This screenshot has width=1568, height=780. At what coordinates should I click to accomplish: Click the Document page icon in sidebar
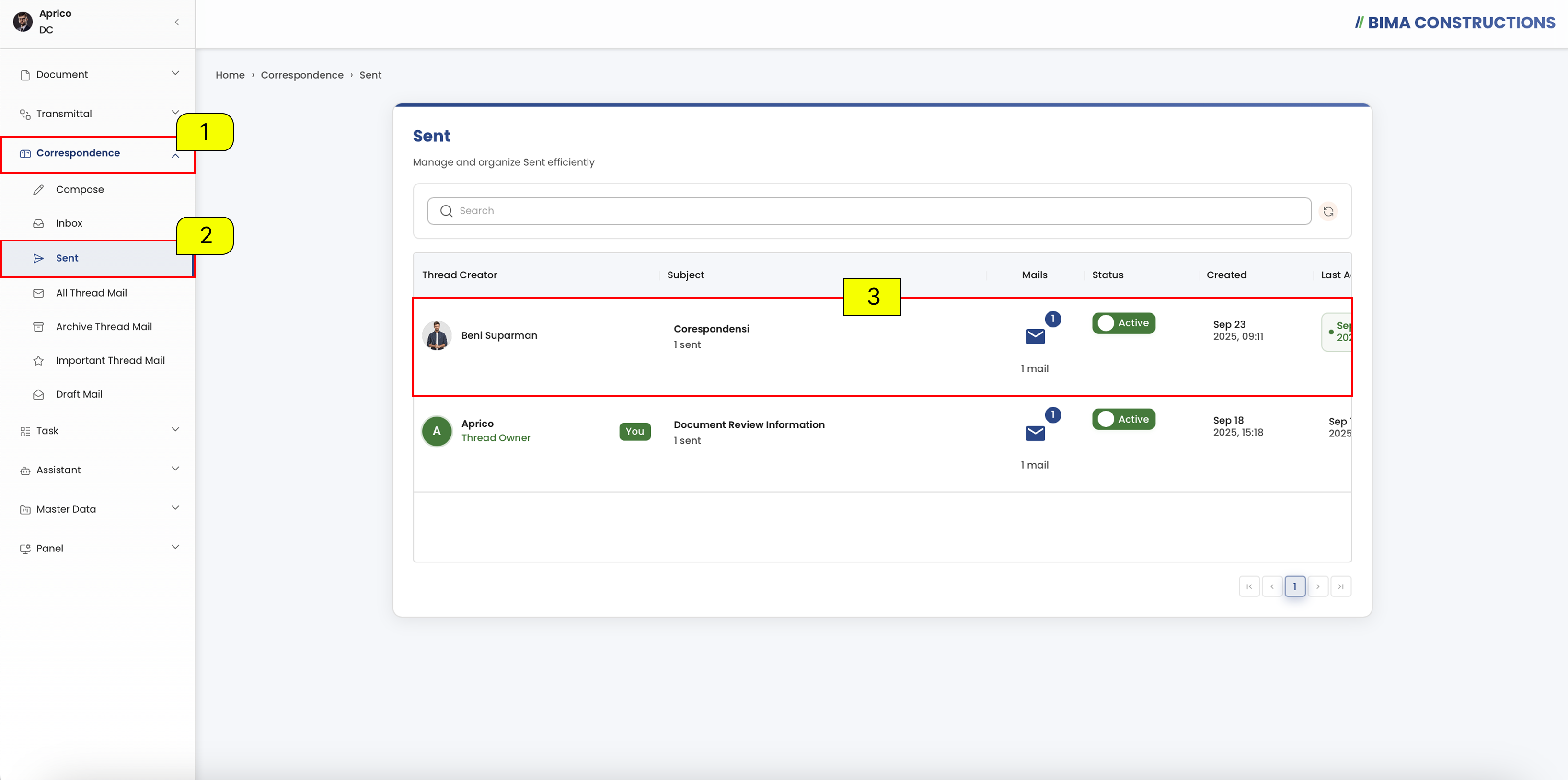click(25, 75)
